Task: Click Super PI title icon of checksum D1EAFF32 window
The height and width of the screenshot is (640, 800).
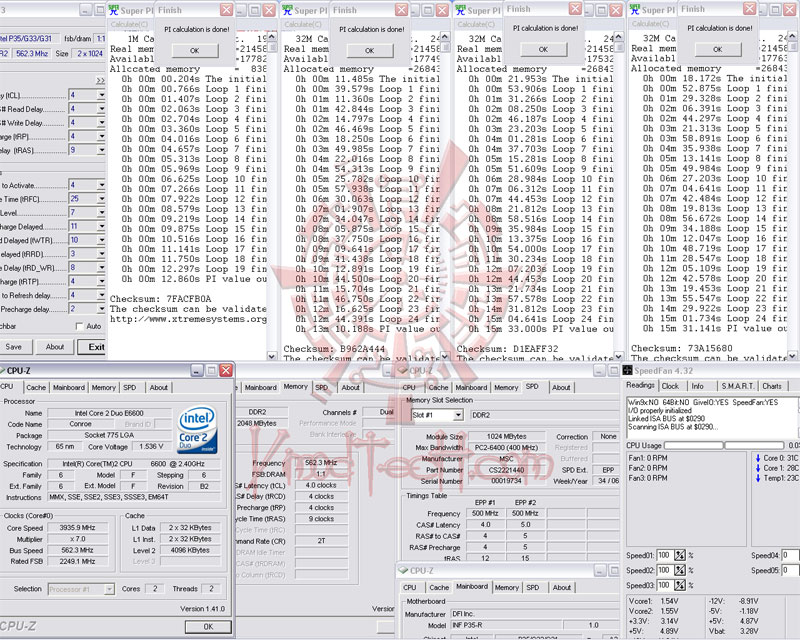Action: [461, 10]
